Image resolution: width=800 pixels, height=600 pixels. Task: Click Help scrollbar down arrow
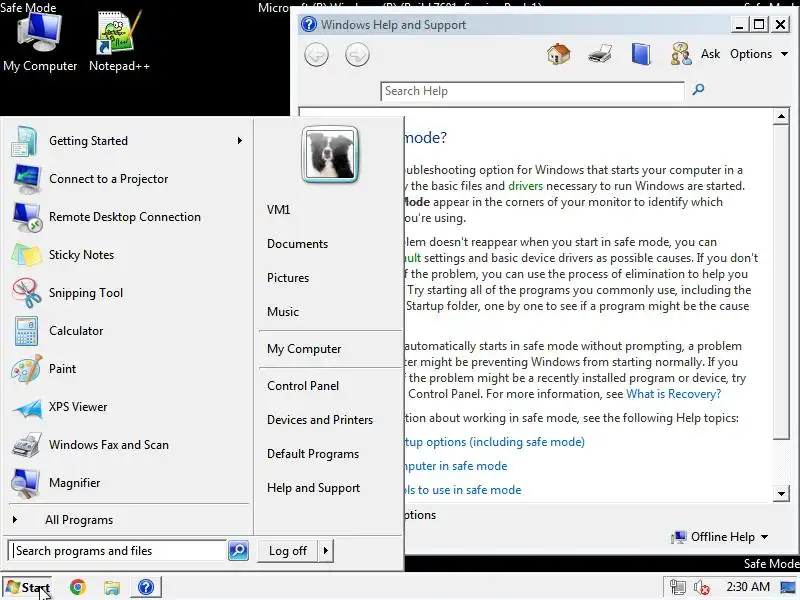coord(781,493)
